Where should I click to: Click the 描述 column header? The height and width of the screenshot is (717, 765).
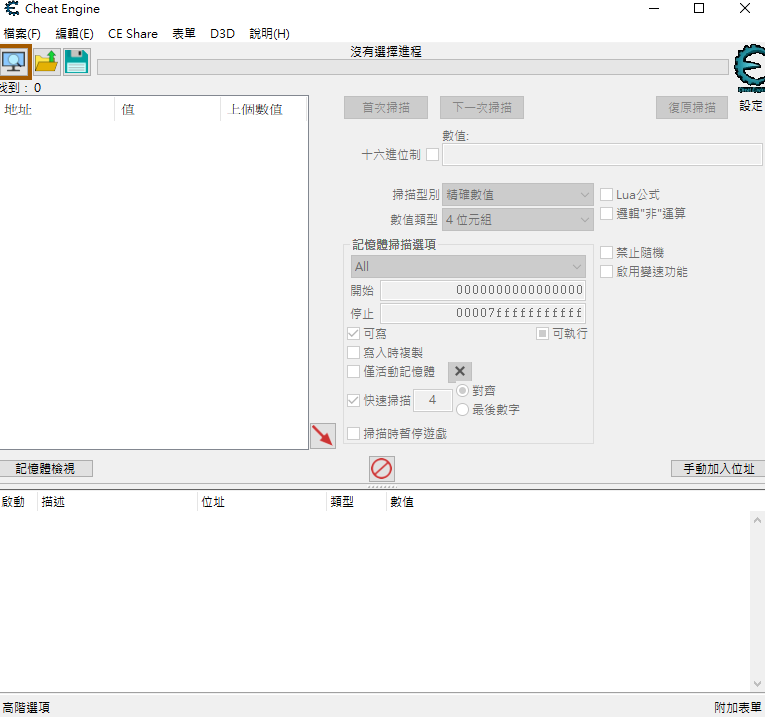pyautogui.click(x=118, y=502)
